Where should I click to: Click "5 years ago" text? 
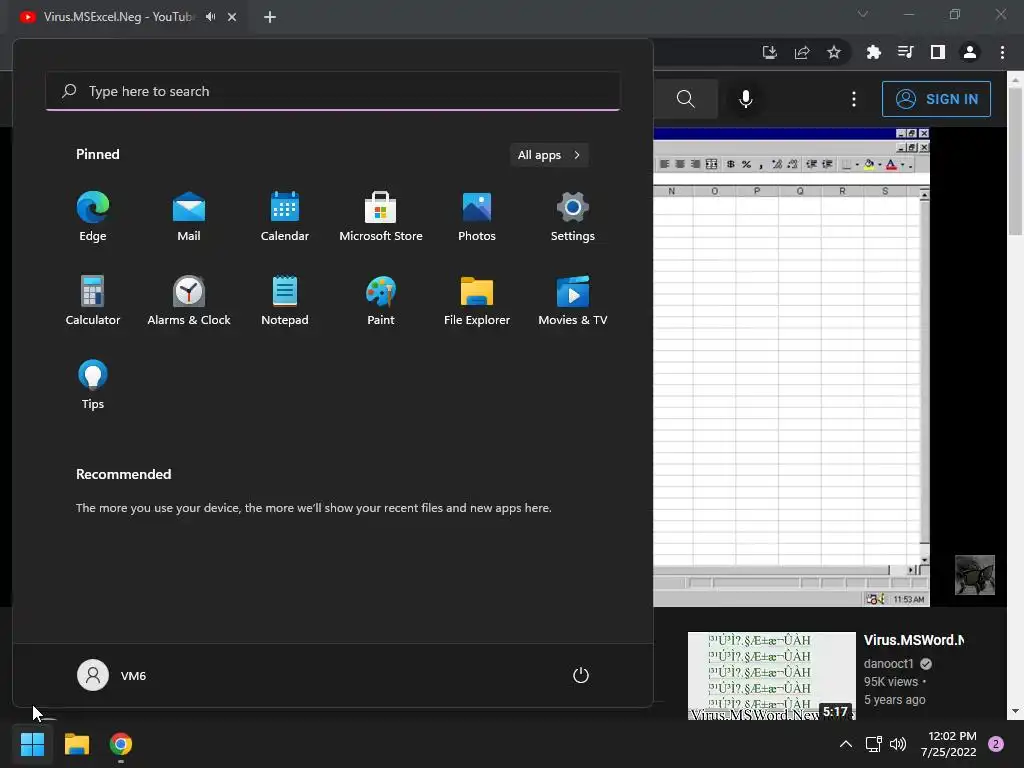(x=895, y=699)
